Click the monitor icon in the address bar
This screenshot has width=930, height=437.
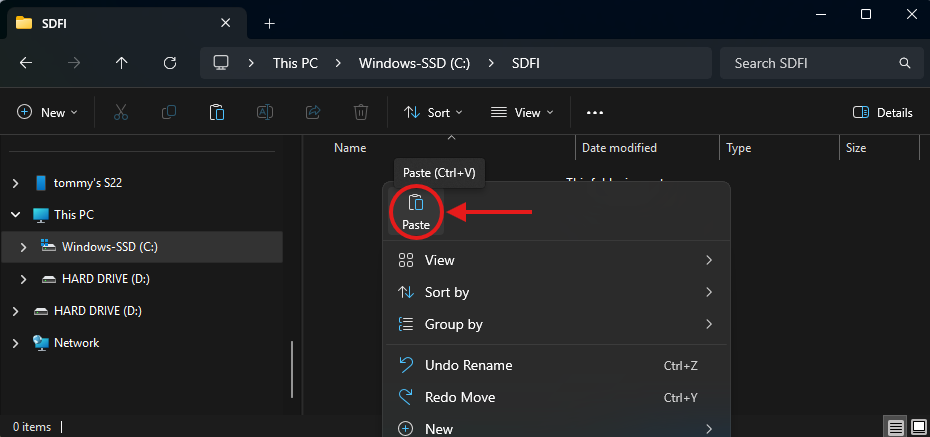pos(221,63)
